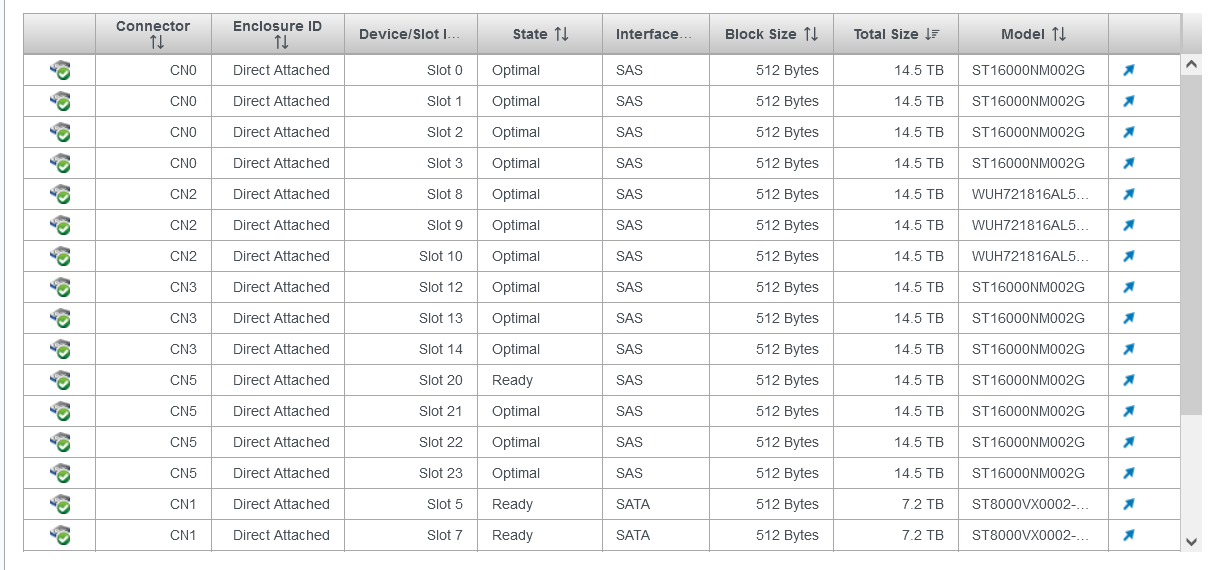
Task: Sort drives by Enclosure ID
Action: (278, 34)
